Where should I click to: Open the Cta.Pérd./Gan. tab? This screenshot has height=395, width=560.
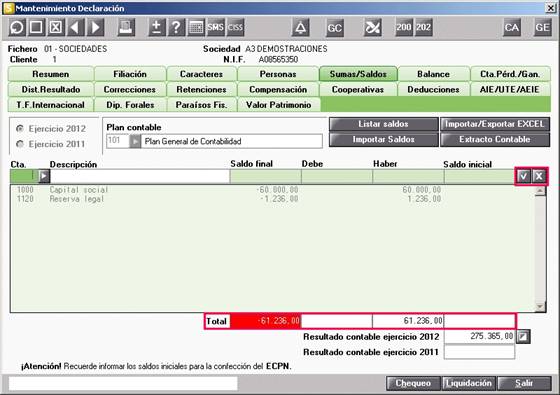coord(510,74)
